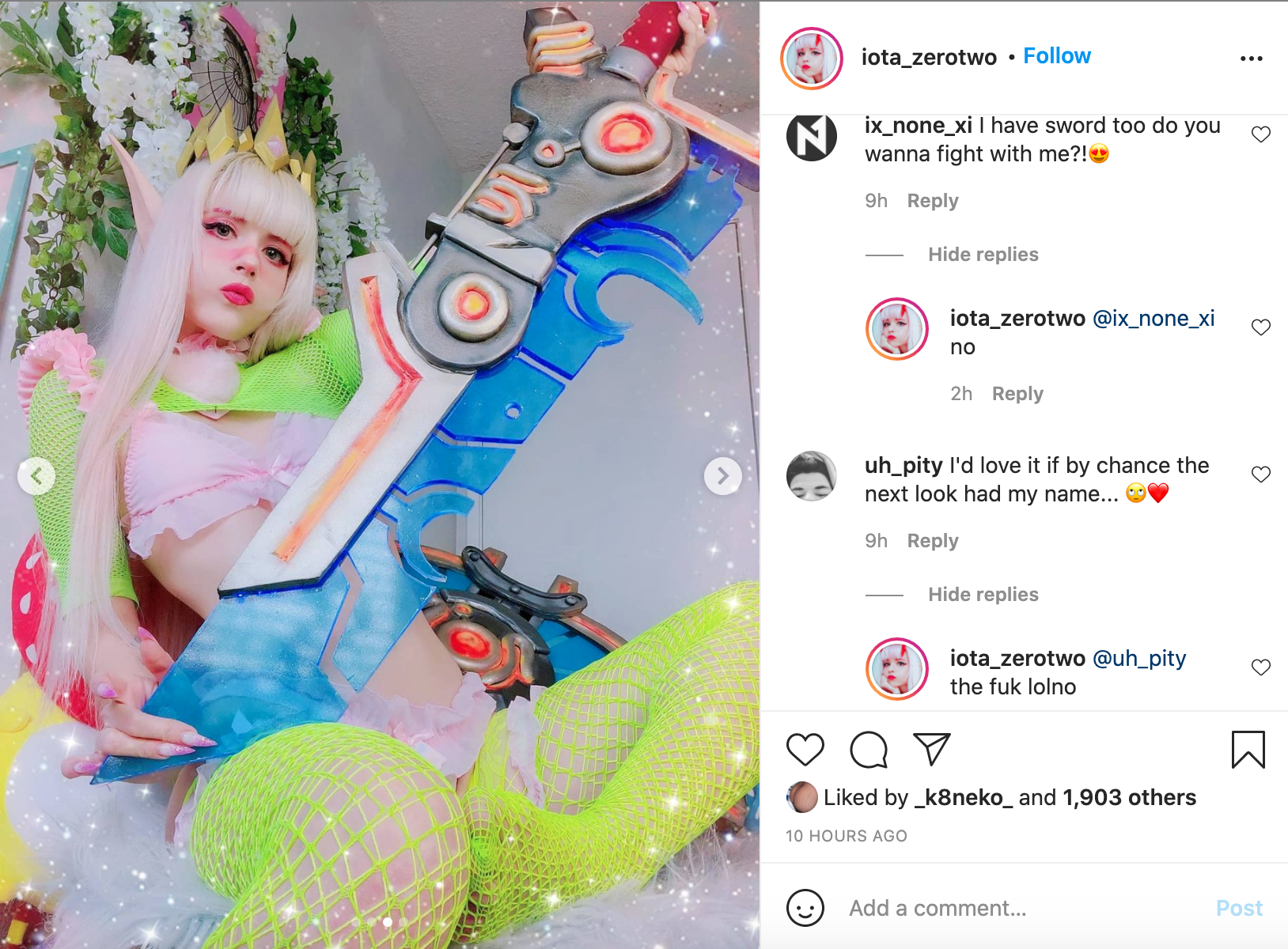Viewport: 1288px width, 949px height.
Task: Save post with bookmark icon
Action: [1248, 749]
